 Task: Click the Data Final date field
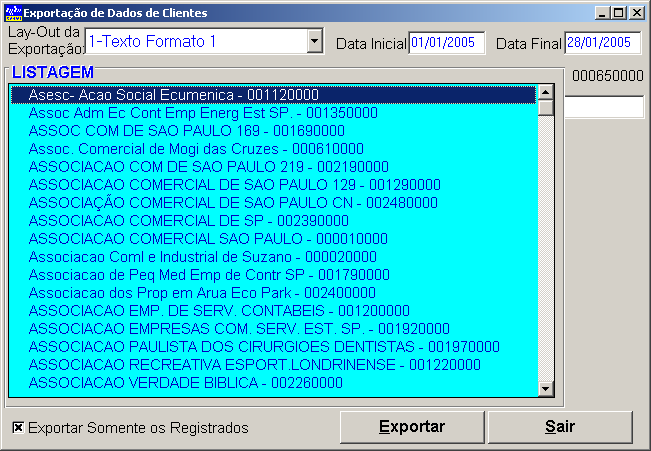pyautogui.click(x=603, y=43)
